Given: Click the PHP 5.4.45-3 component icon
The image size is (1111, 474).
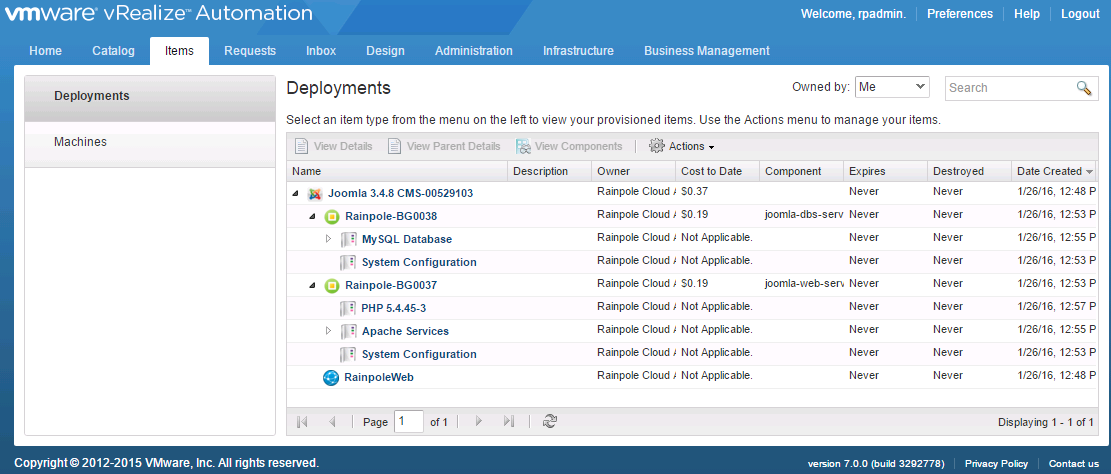Looking at the screenshot, I should [x=348, y=308].
